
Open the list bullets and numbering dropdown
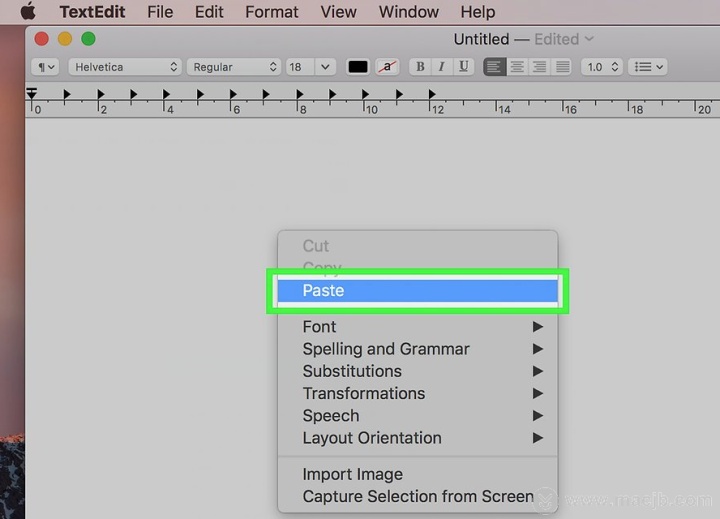pos(647,67)
